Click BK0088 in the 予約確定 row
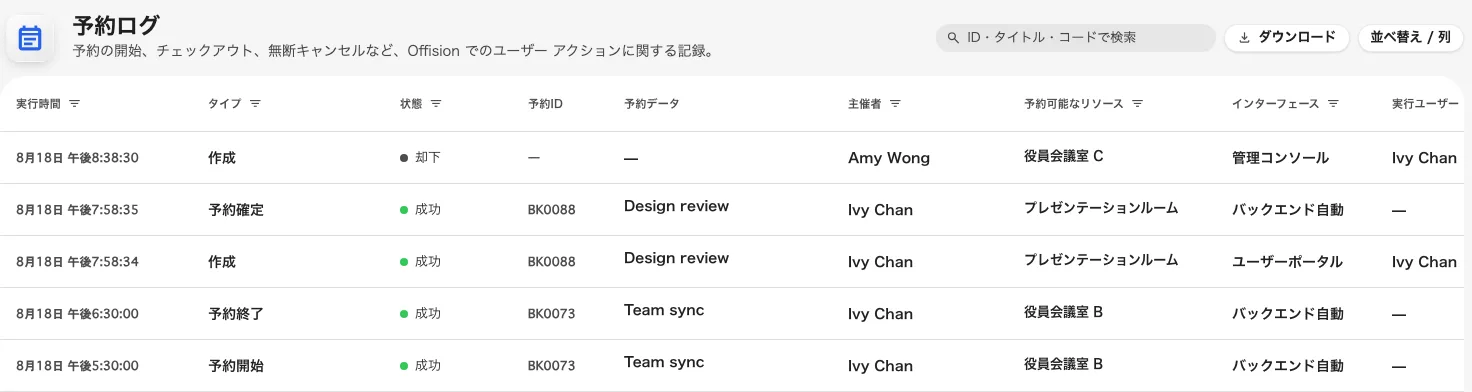Screen dimensions: 1472x392 pos(552,210)
